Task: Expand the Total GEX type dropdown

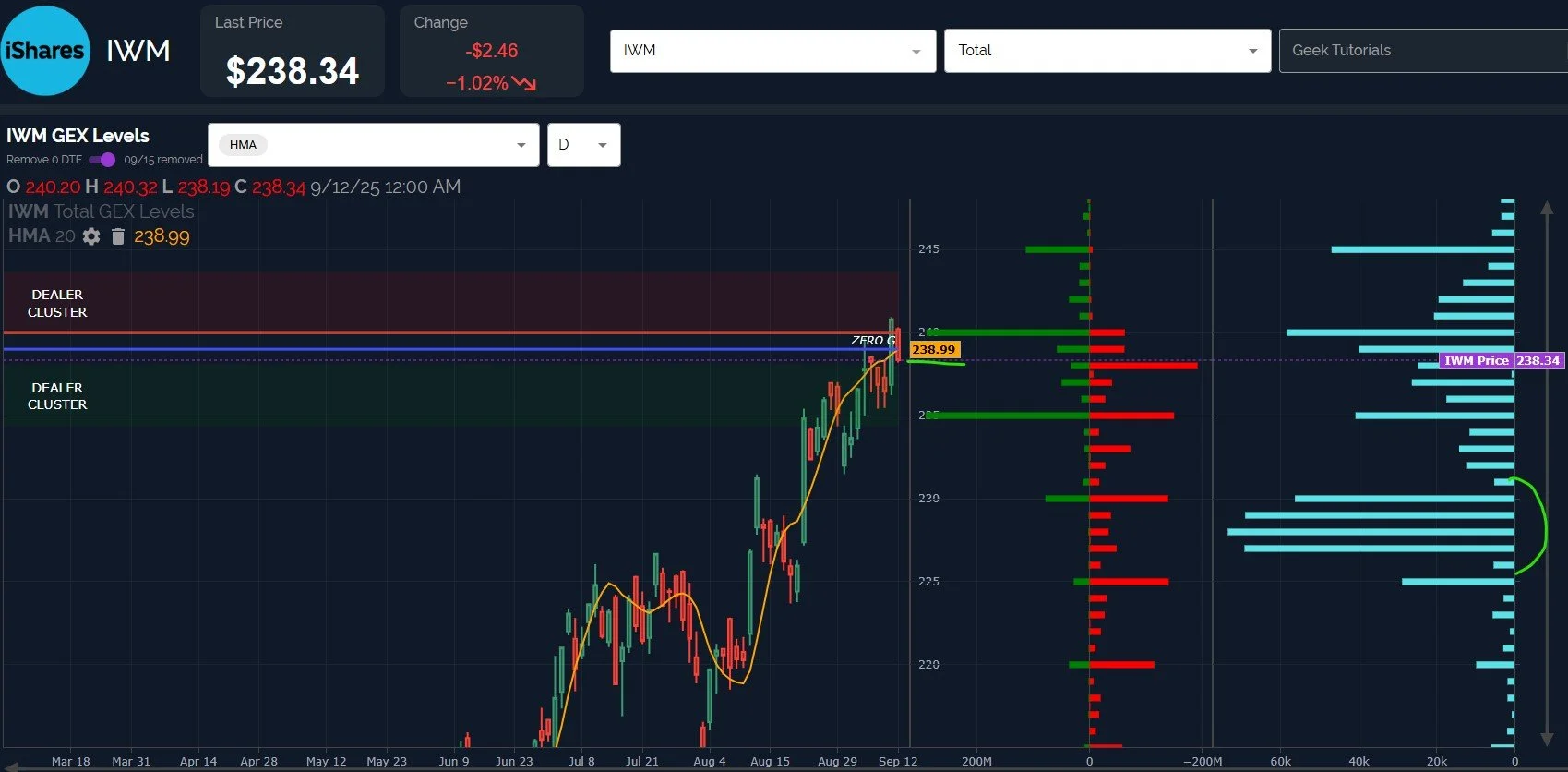Action: pyautogui.click(x=1107, y=51)
